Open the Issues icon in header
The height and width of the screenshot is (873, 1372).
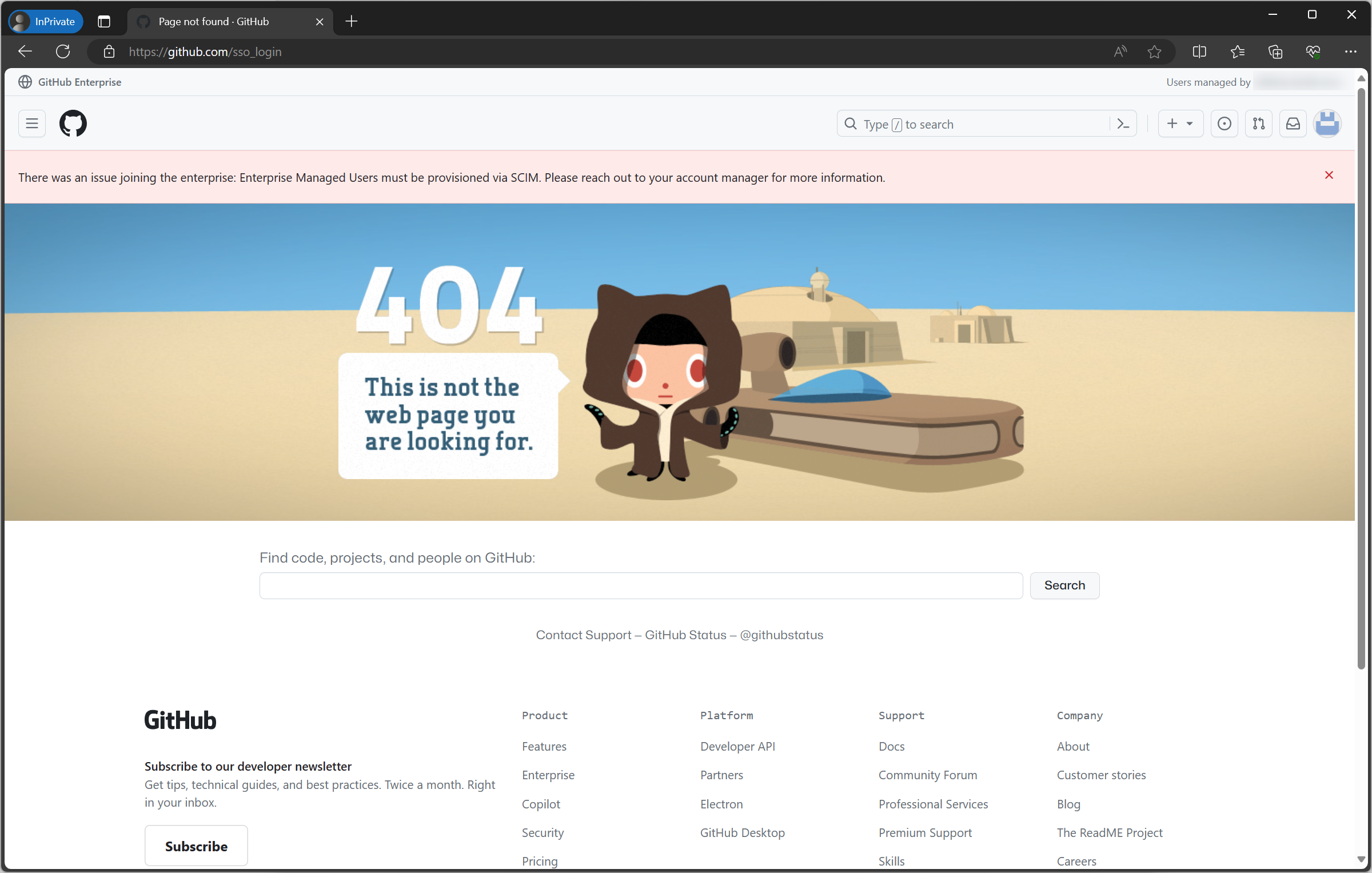point(1224,123)
